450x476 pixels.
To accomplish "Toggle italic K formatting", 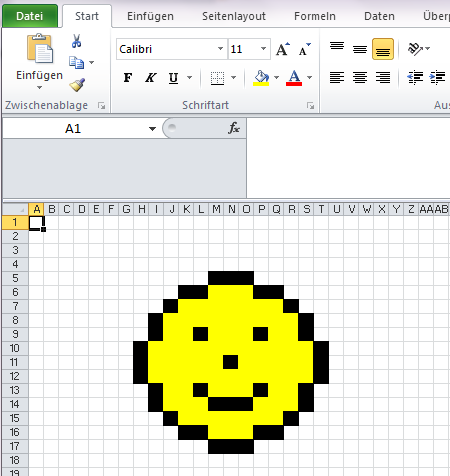I will 150,78.
